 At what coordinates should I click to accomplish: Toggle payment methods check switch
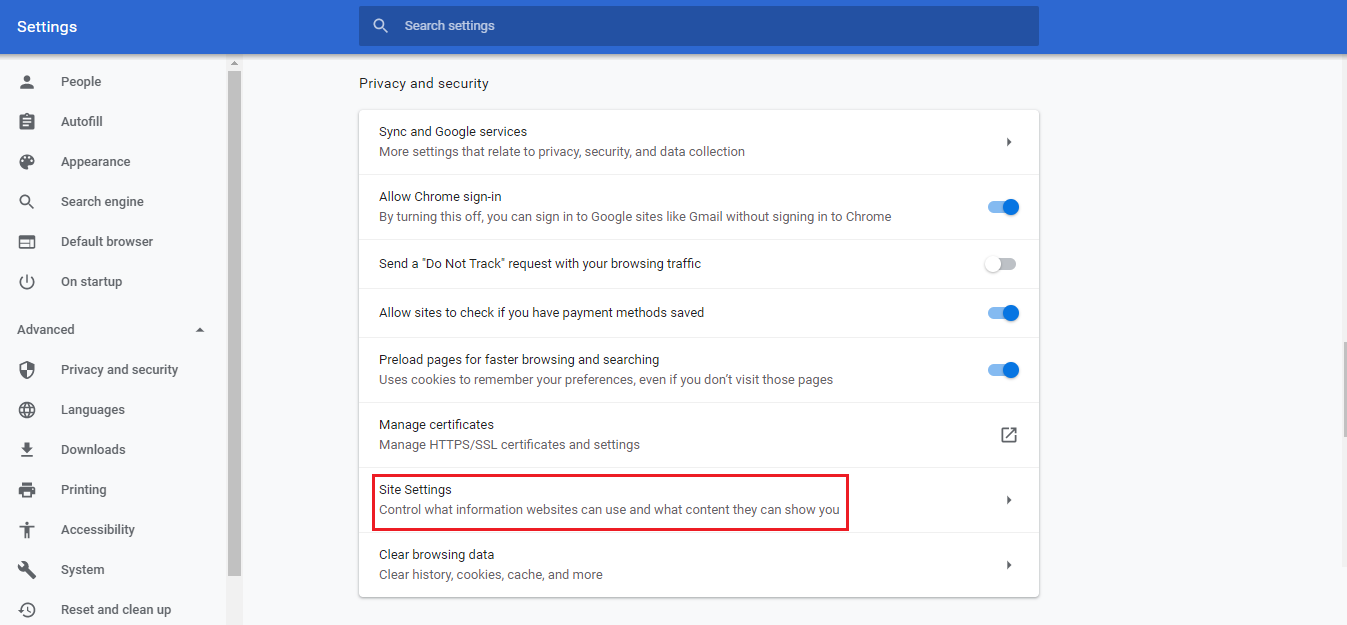(x=1002, y=313)
